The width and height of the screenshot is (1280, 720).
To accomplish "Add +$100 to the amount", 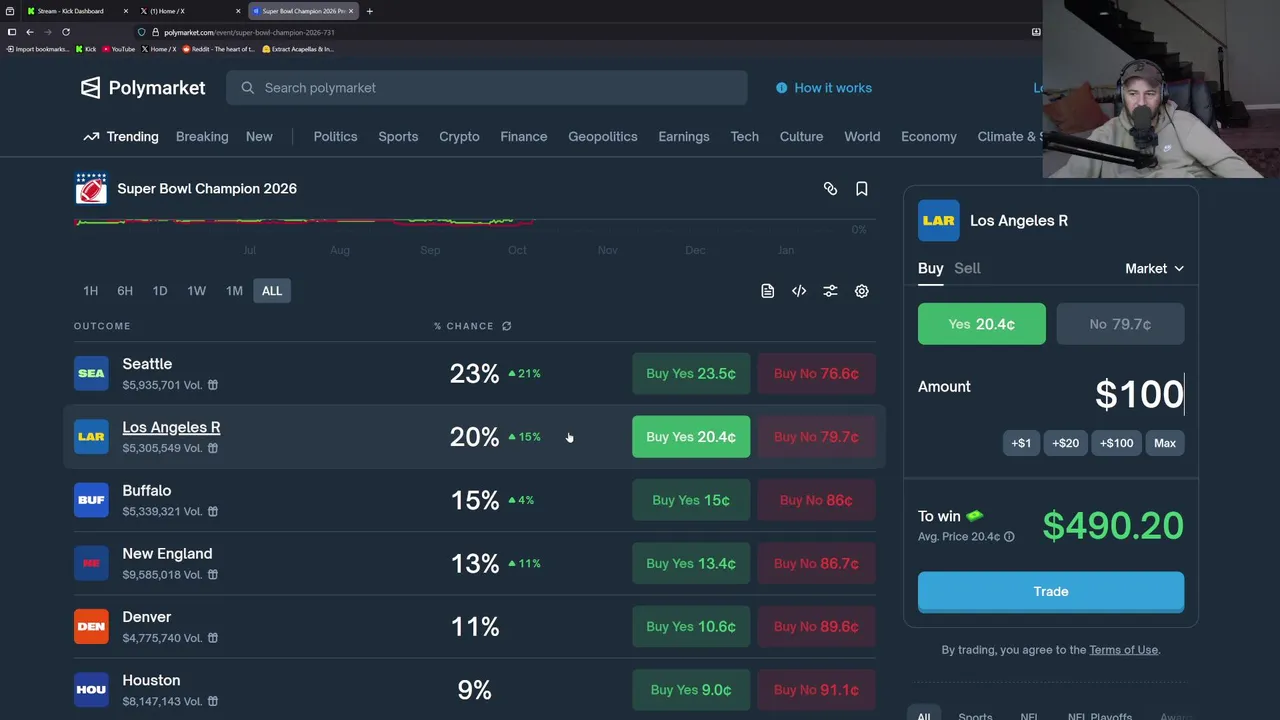I will (1116, 443).
